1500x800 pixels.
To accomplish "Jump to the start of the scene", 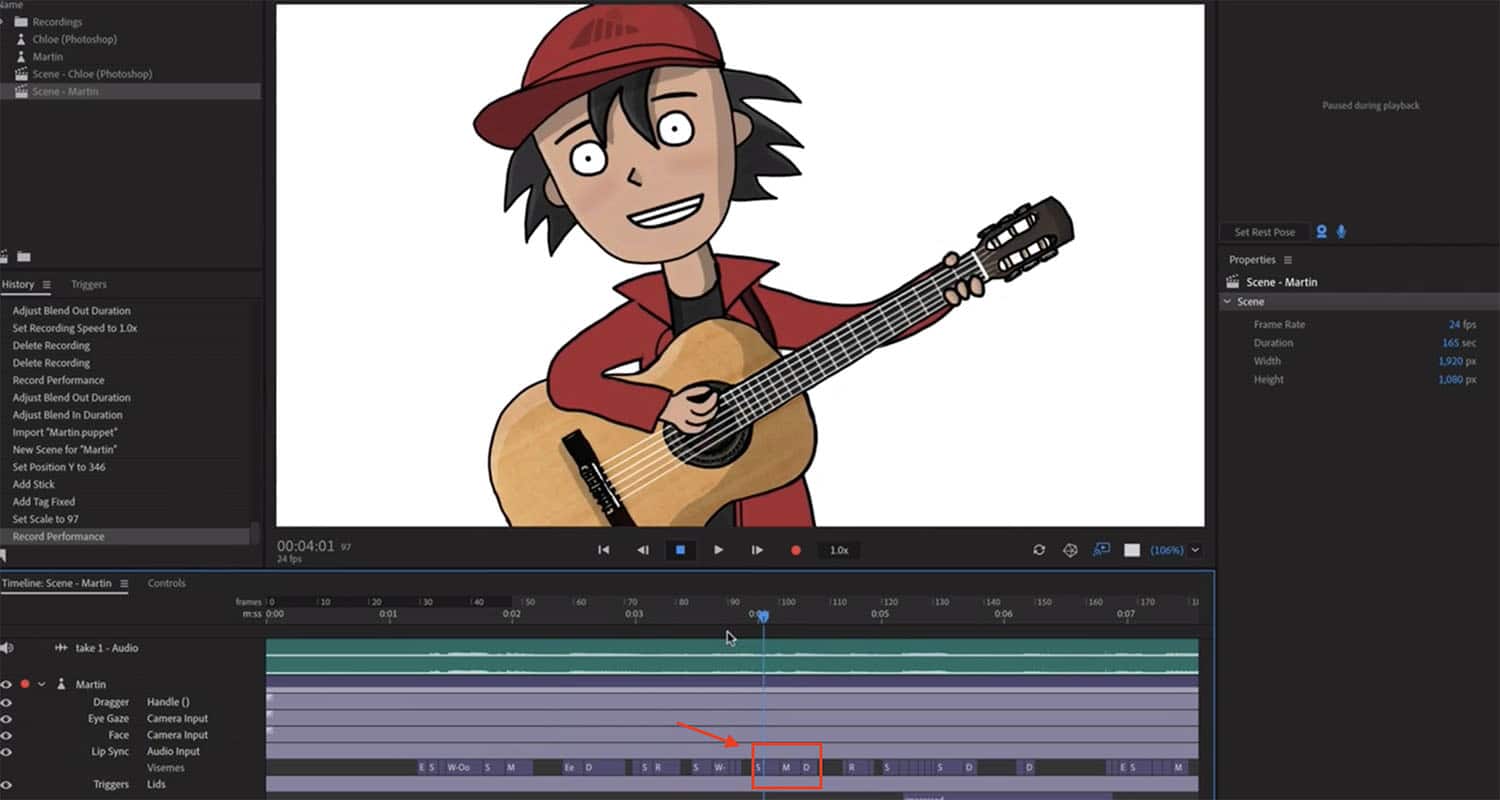I will [x=603, y=550].
